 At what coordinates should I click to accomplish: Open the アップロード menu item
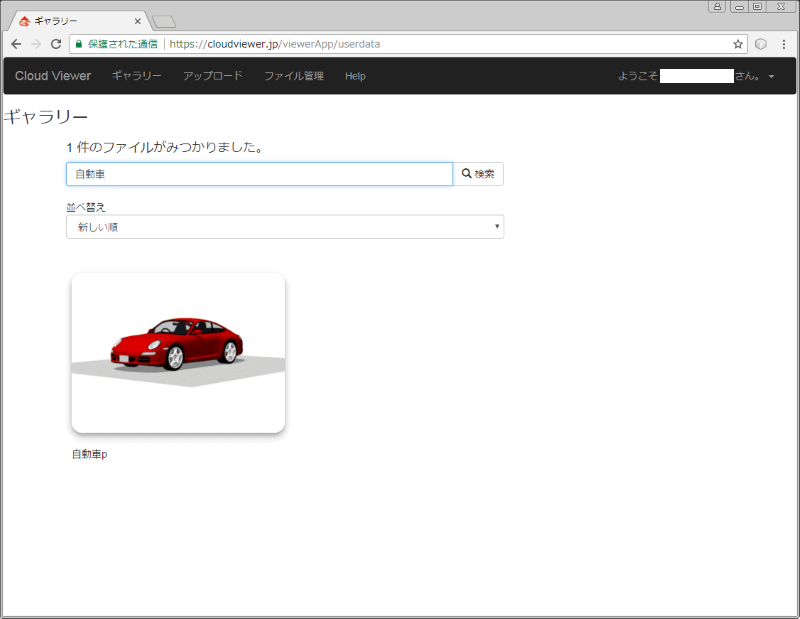(213, 76)
